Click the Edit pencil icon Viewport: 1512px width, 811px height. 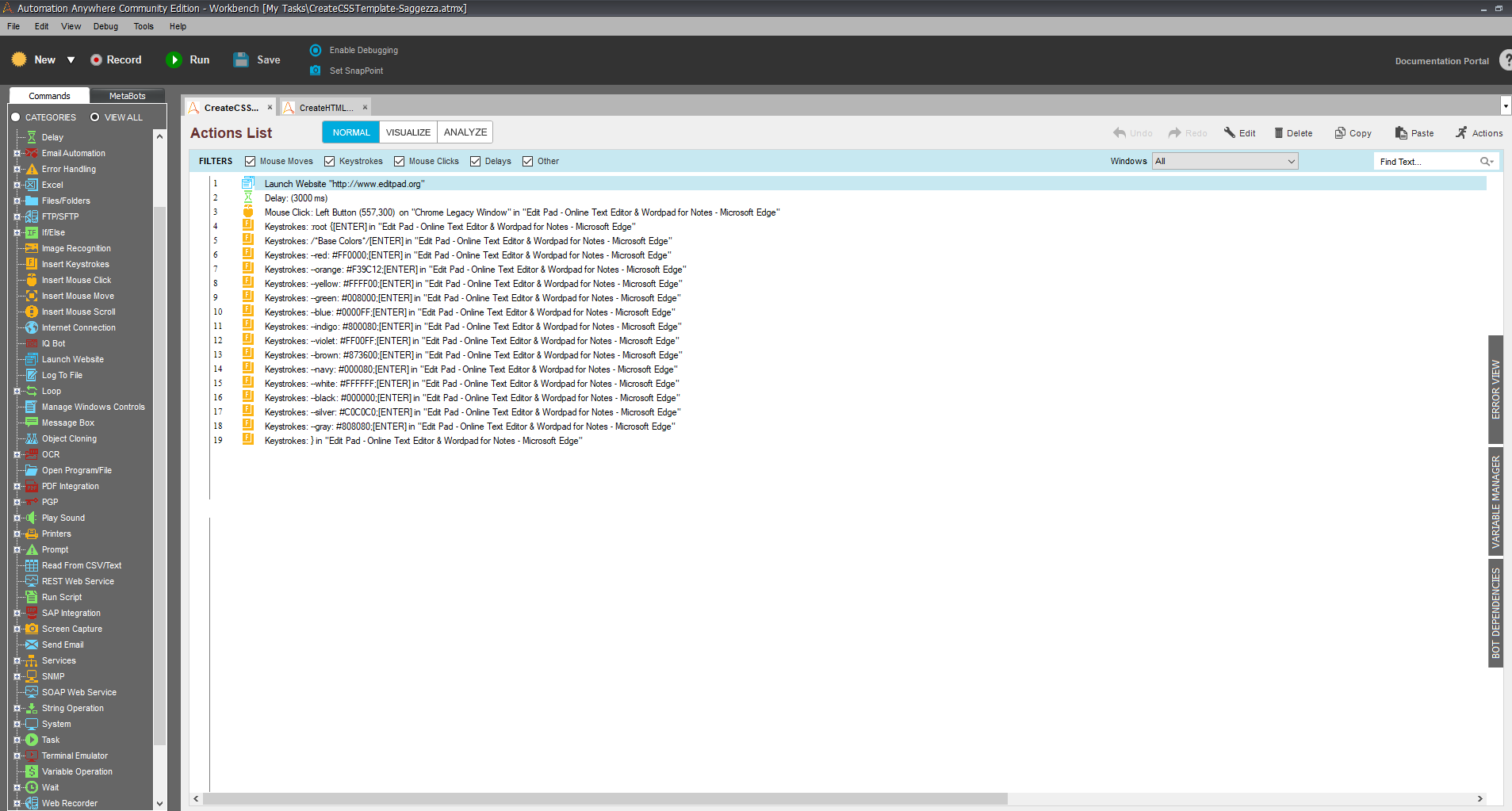click(x=1230, y=132)
